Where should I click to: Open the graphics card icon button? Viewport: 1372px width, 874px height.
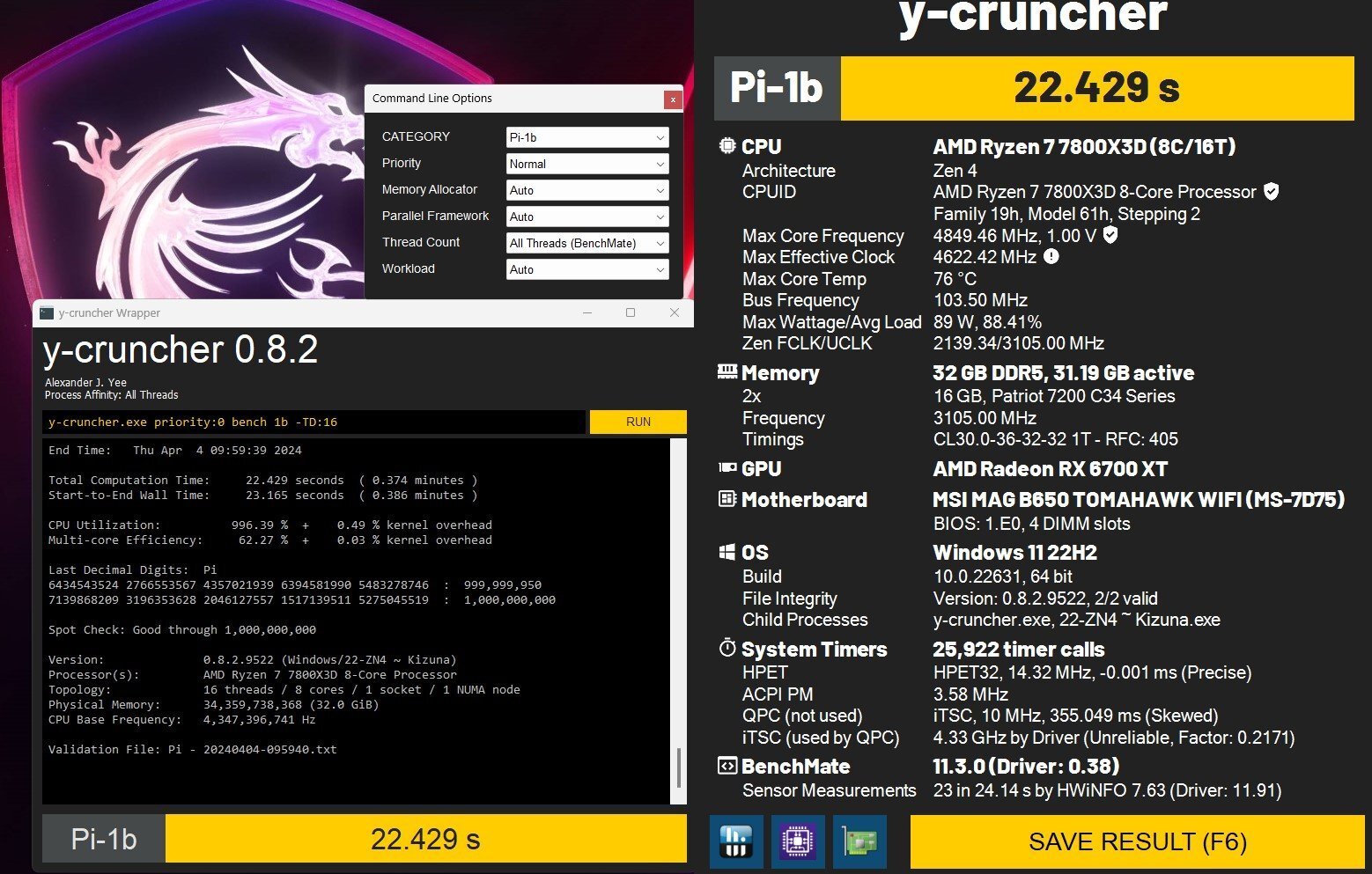[859, 841]
